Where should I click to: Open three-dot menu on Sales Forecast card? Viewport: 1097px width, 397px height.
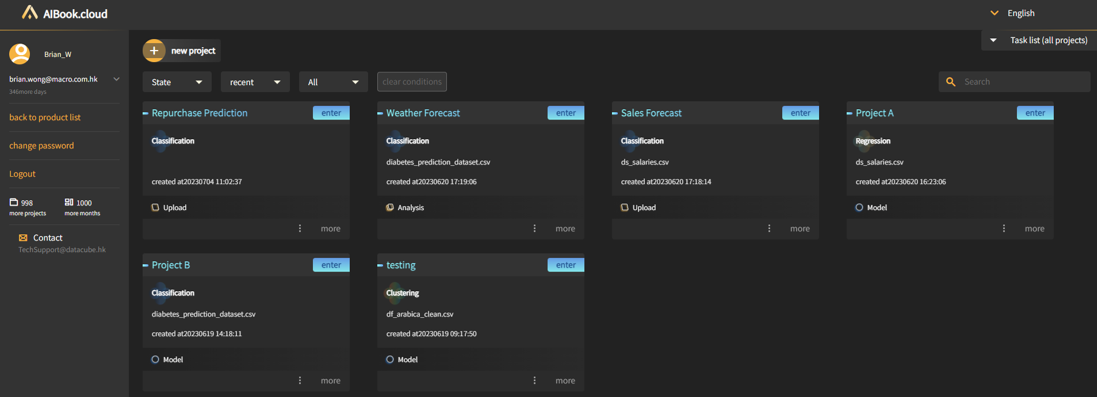[770, 228]
